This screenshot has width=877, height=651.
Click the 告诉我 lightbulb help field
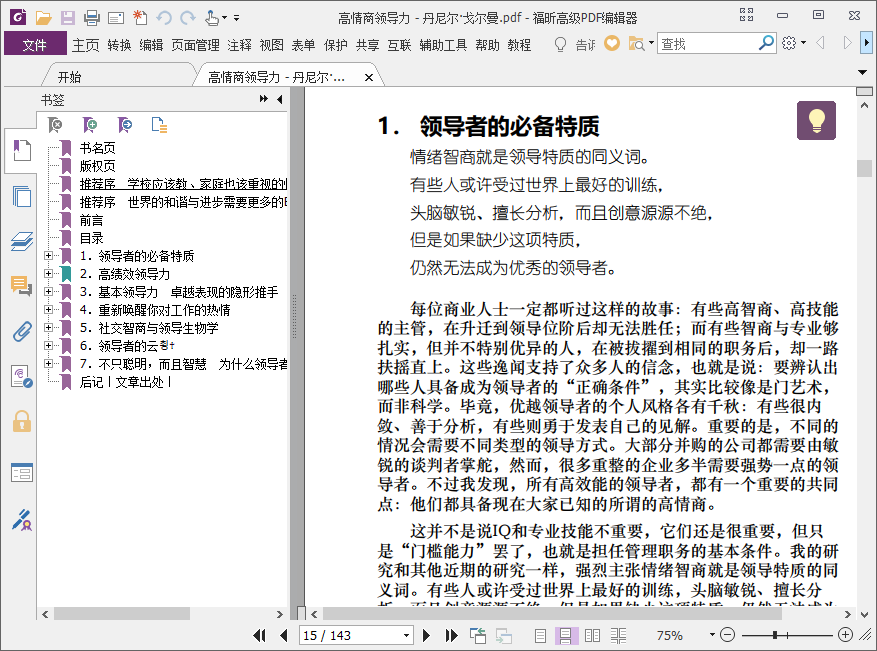pyautogui.click(x=575, y=44)
